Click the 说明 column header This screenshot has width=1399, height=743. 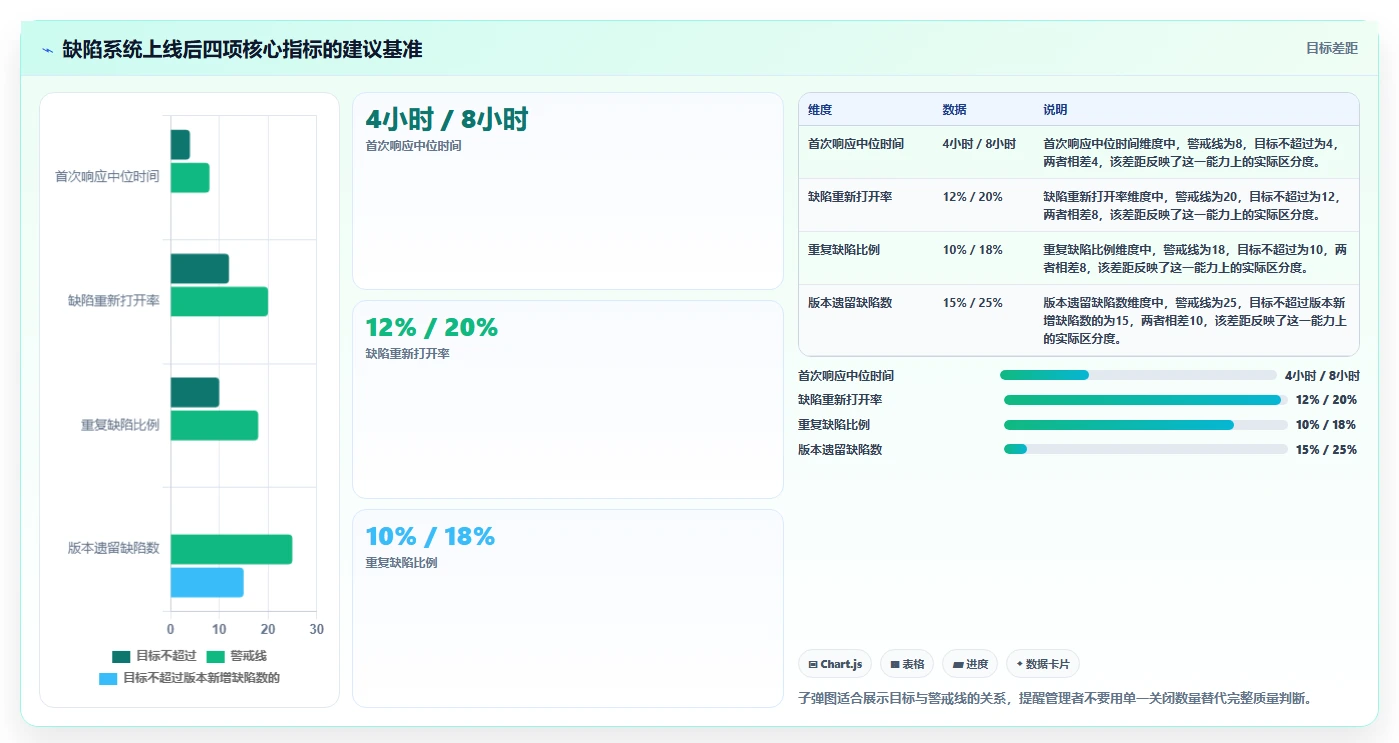click(1055, 110)
